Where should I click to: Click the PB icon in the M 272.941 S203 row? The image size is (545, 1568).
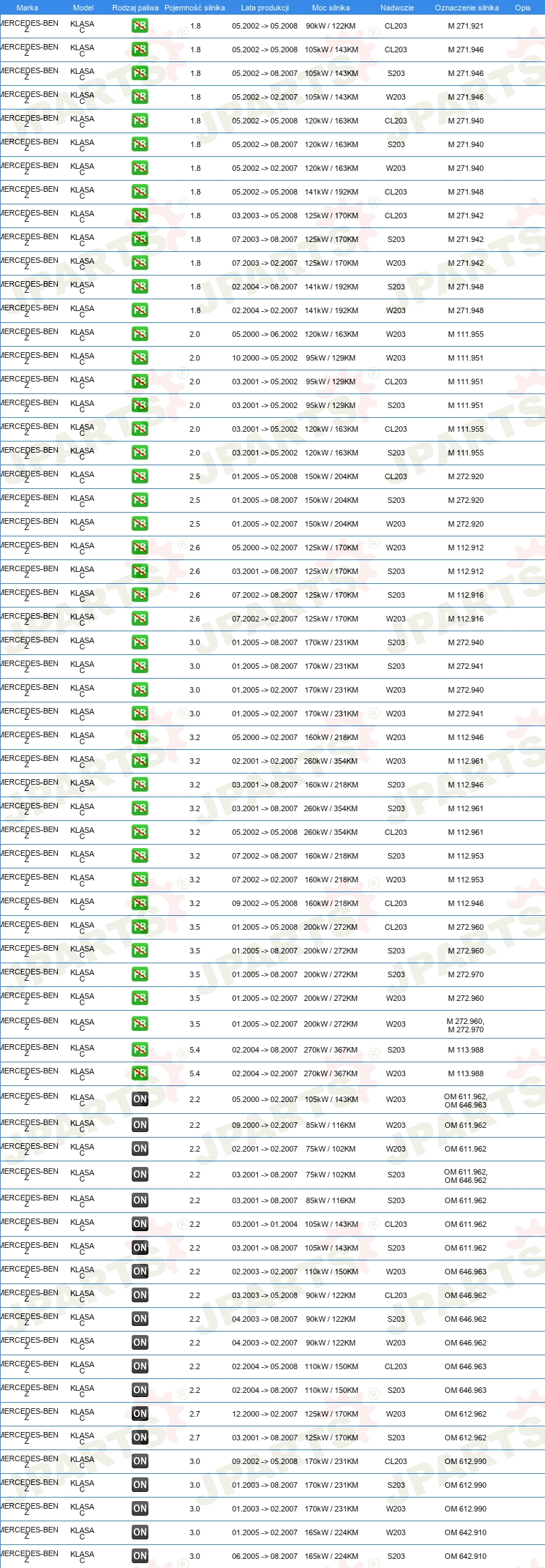(140, 666)
